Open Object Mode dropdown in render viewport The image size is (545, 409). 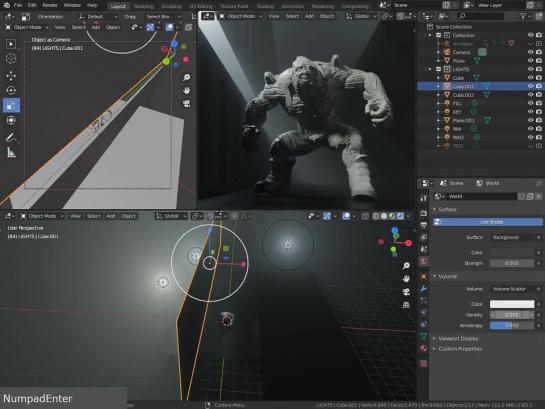(241, 16)
